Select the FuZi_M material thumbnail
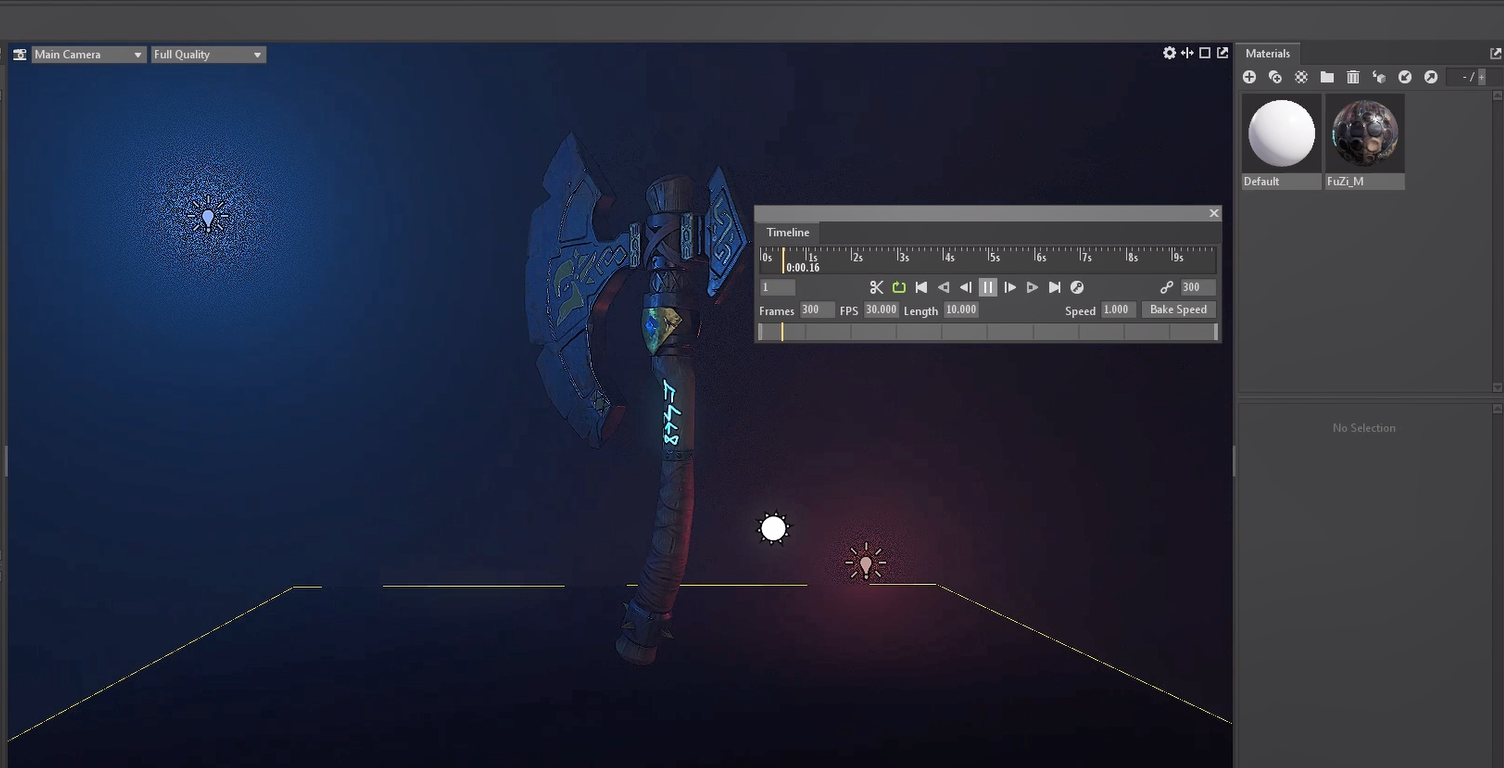Screen dimensions: 1504x768 tap(1364, 133)
